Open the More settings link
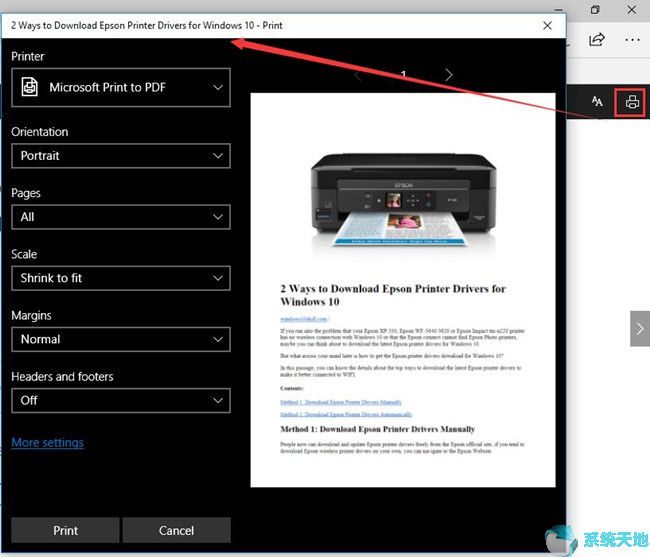Screen dimensions: 650x557 click(x=48, y=443)
